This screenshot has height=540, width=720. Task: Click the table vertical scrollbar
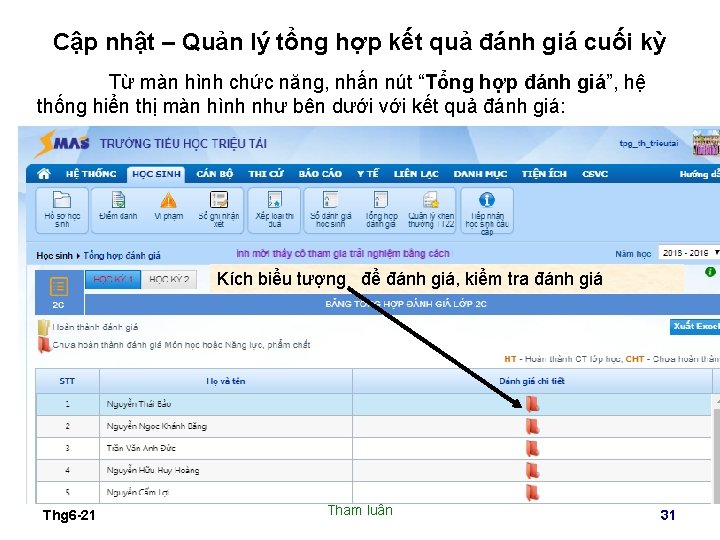tap(716, 450)
